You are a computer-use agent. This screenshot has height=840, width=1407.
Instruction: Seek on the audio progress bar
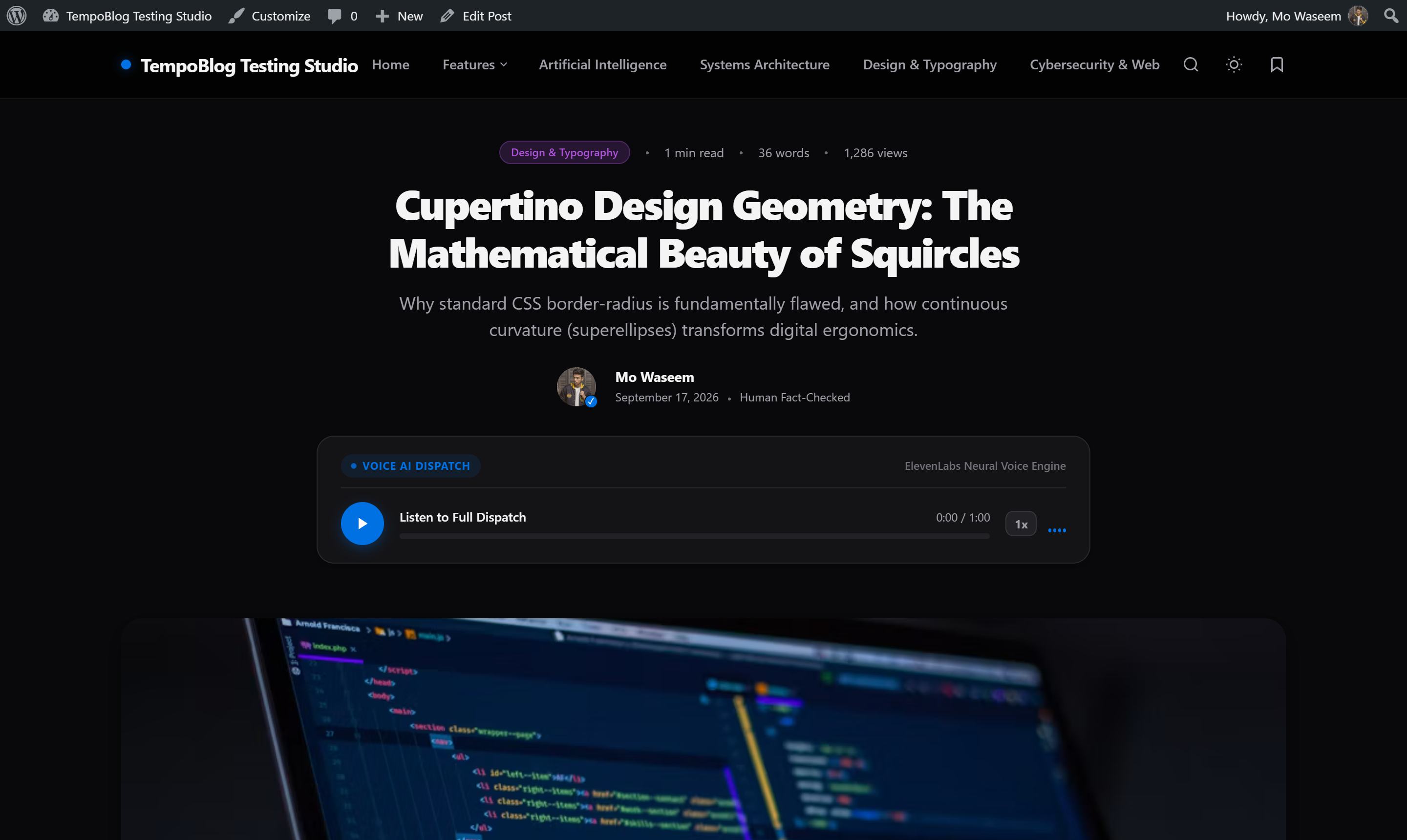click(694, 536)
